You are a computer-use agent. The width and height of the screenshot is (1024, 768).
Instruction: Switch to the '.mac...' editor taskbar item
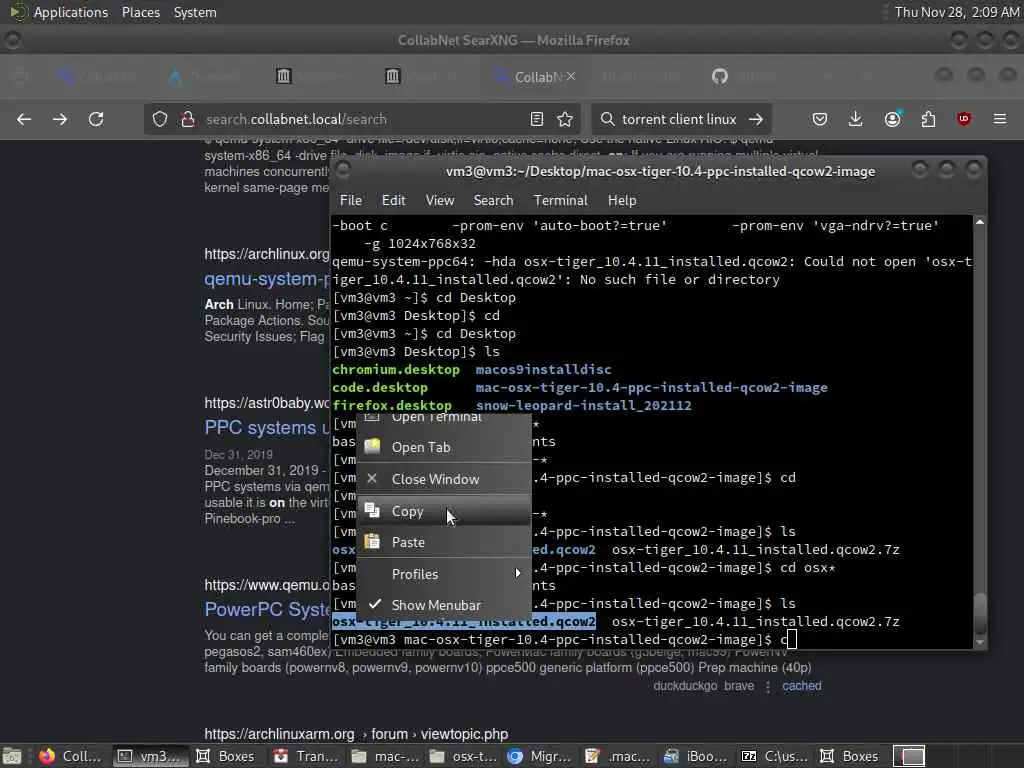[x=618, y=756]
